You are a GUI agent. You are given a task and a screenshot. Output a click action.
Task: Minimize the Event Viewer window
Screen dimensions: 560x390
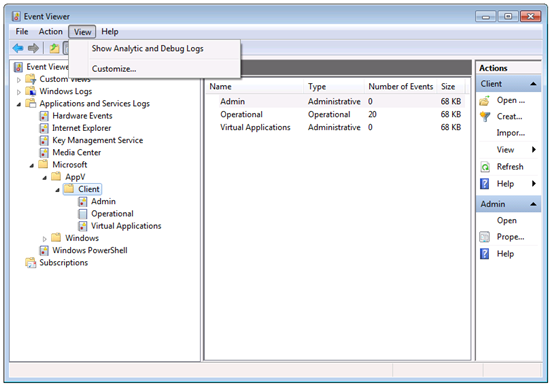click(x=486, y=16)
